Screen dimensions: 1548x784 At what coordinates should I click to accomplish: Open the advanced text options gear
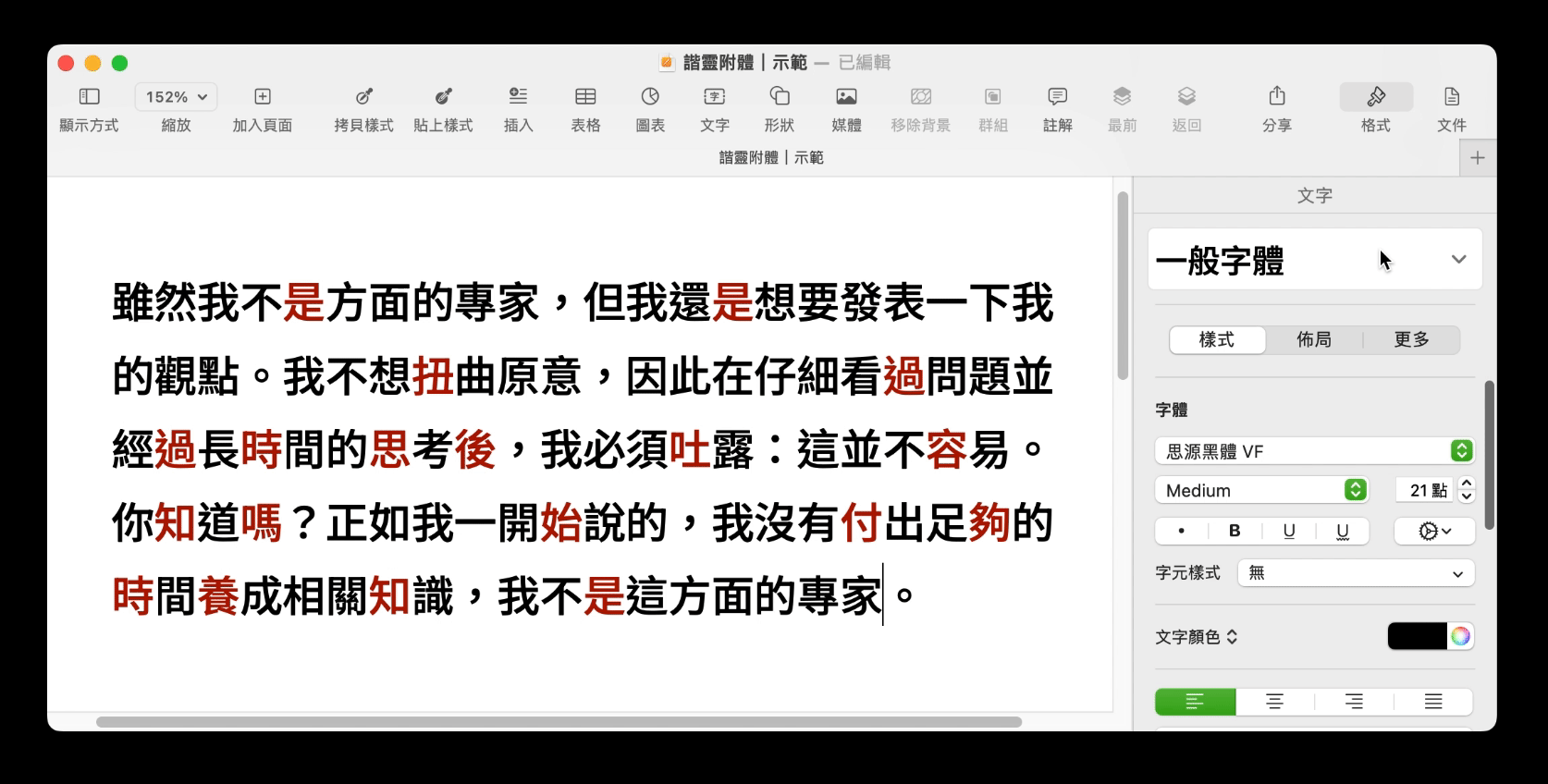click(x=1434, y=531)
